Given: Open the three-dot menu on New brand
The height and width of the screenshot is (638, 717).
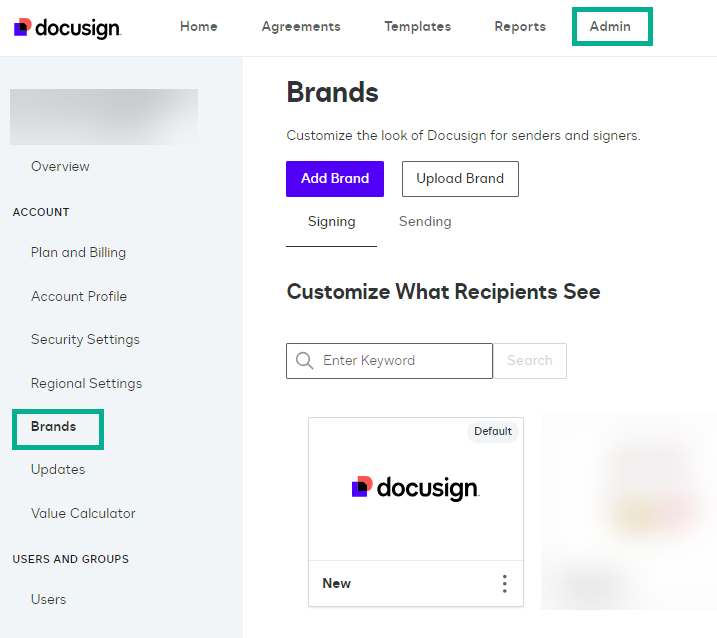Looking at the screenshot, I should (x=504, y=584).
